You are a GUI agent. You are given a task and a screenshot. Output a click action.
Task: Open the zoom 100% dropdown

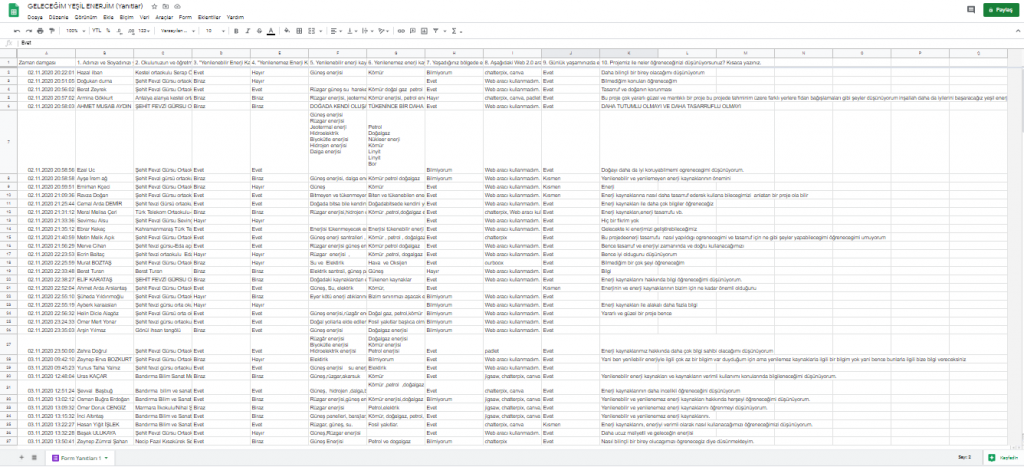(76, 30)
